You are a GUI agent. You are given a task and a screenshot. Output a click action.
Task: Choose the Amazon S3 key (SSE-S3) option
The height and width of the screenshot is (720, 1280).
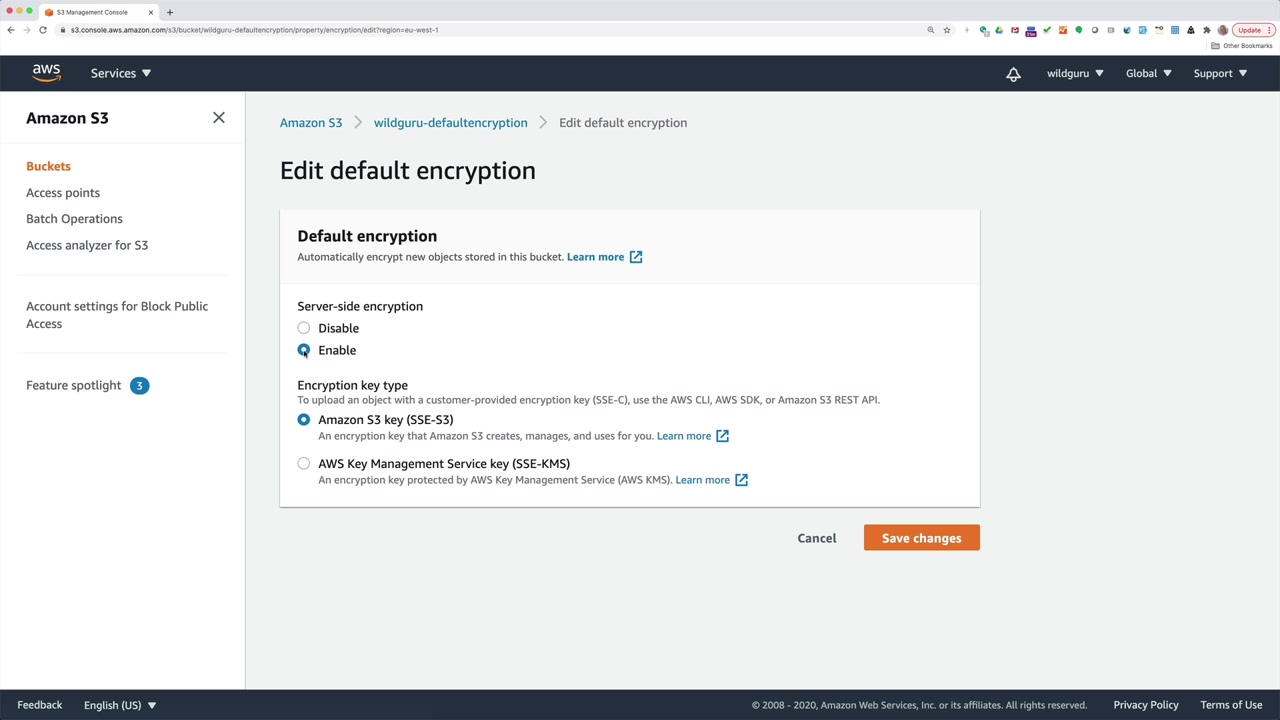coord(304,420)
